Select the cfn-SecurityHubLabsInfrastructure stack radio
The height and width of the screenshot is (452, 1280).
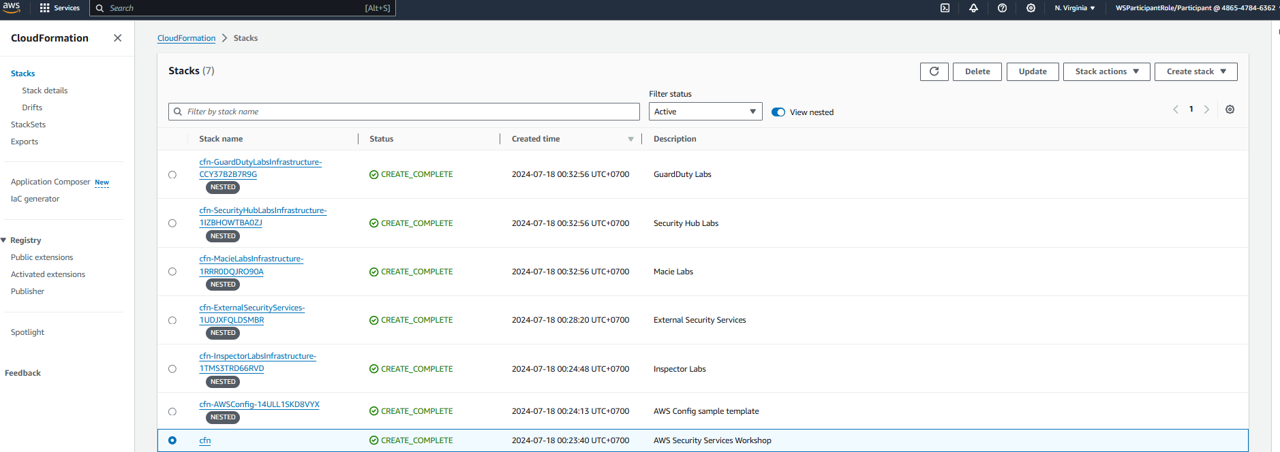pos(172,223)
